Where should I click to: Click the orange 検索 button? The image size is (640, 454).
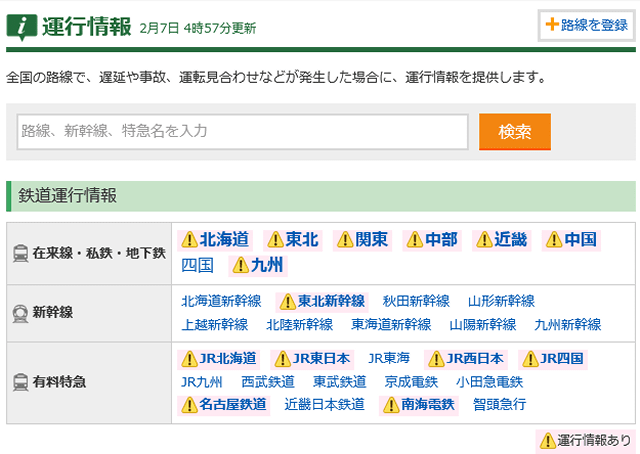[515, 131]
